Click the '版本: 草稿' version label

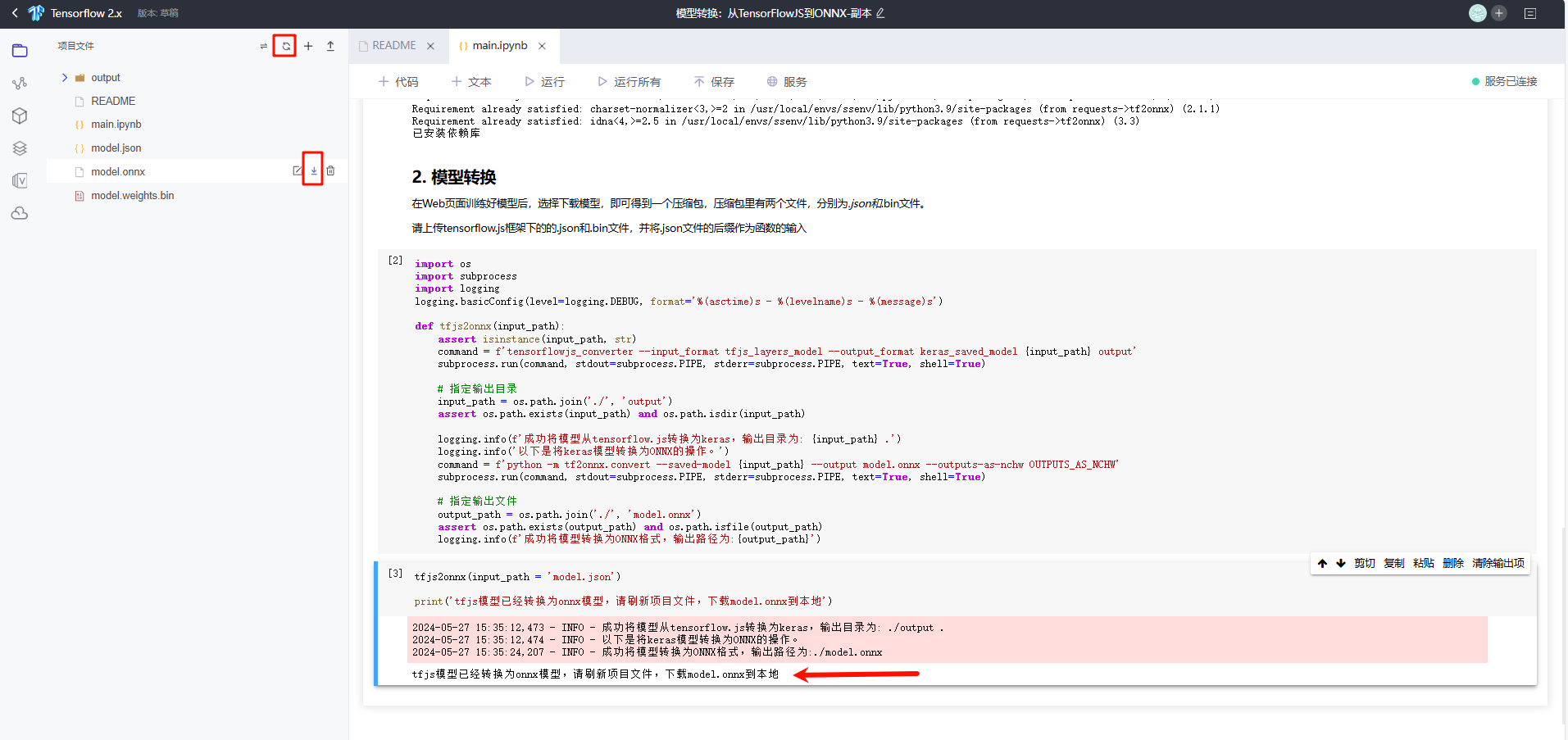[158, 13]
